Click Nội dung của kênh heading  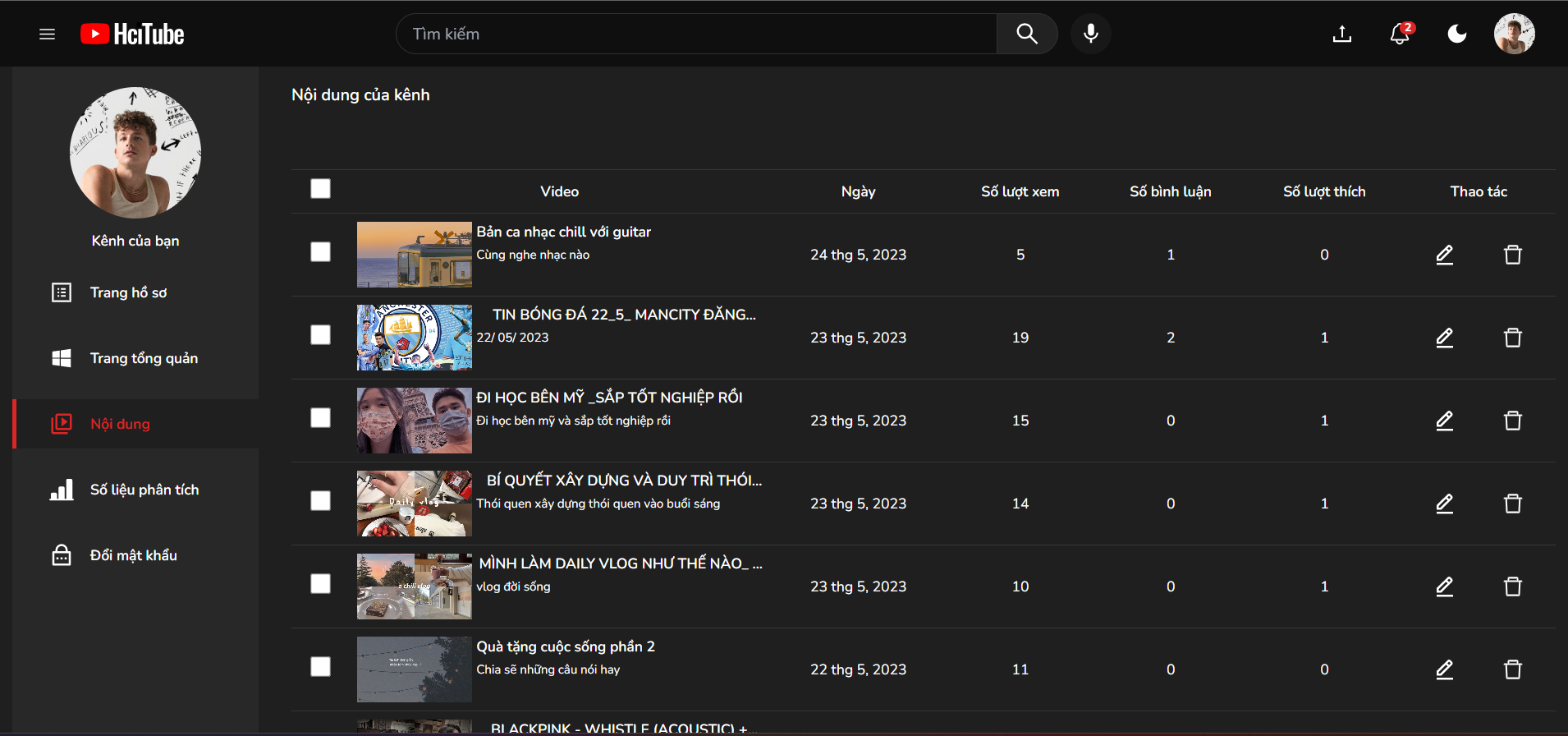pos(360,94)
